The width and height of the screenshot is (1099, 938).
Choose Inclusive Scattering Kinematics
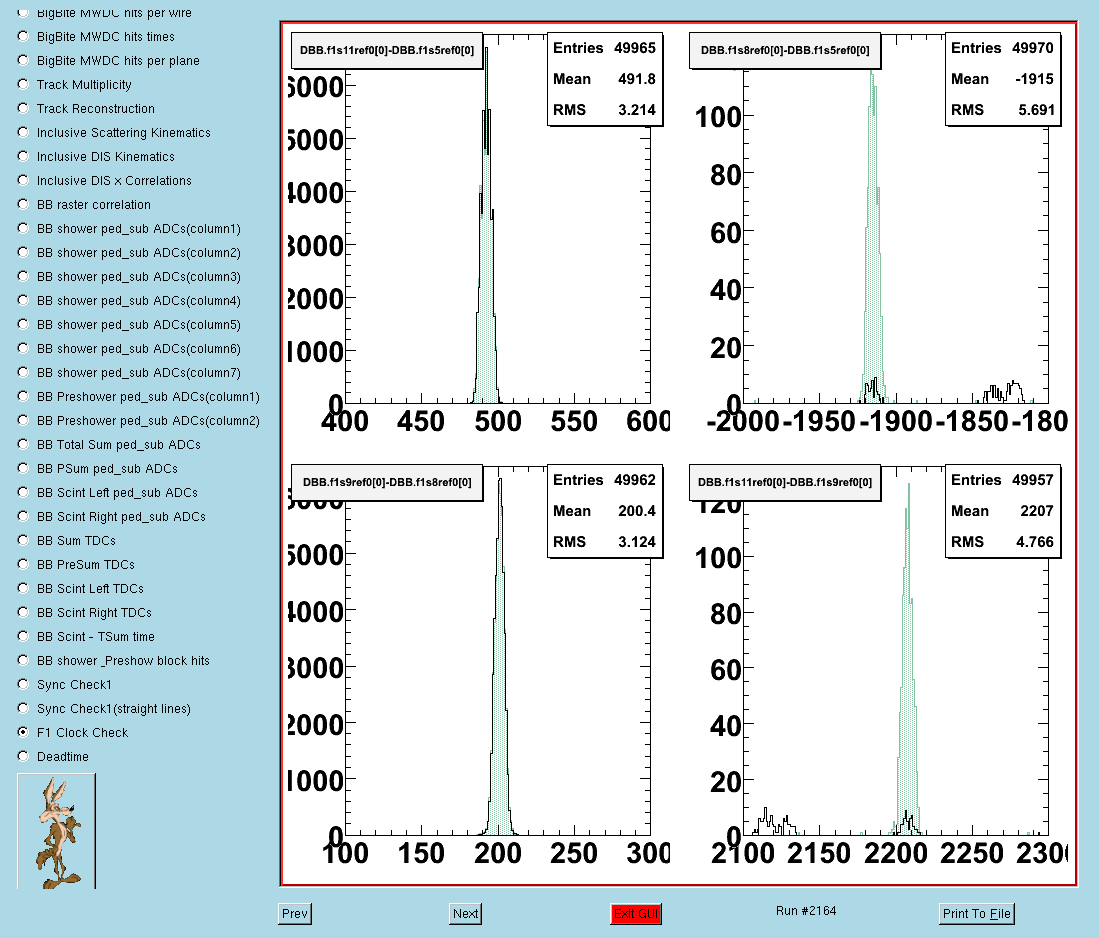coord(23,132)
